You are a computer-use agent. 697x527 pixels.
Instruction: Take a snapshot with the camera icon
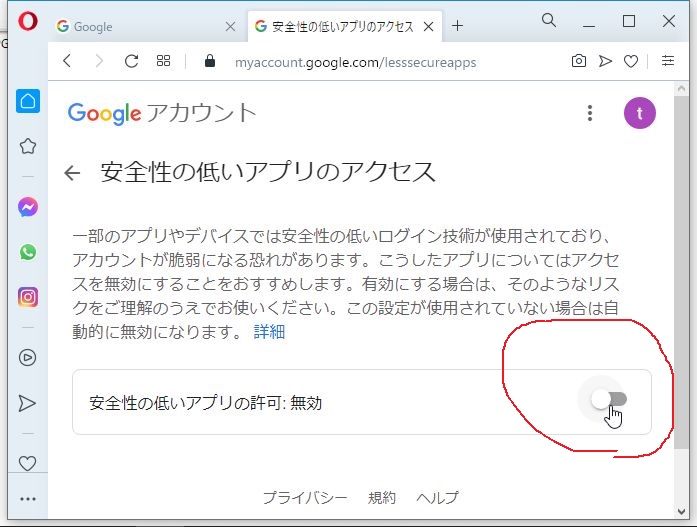579,61
